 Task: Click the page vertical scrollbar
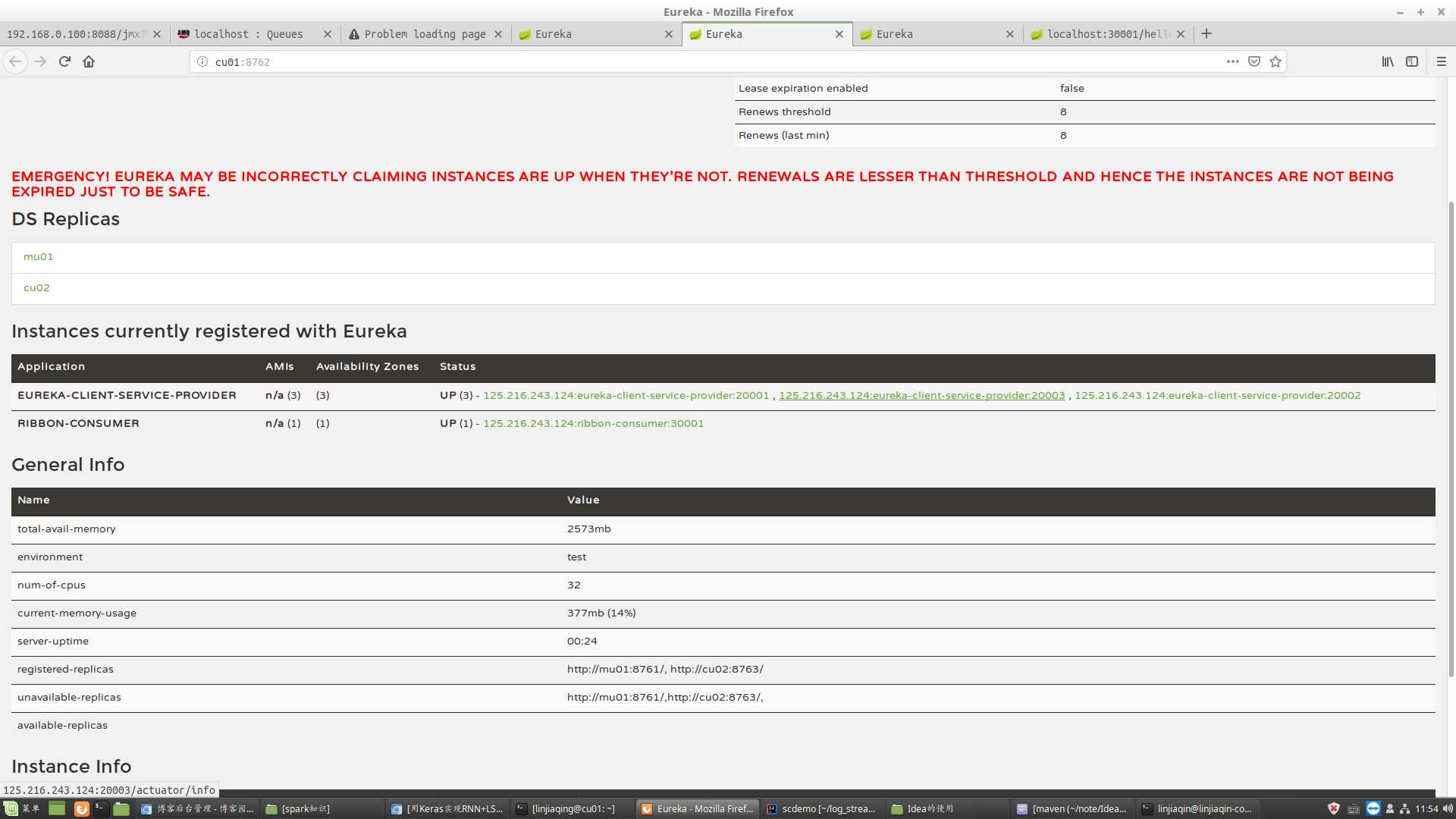(1451, 438)
